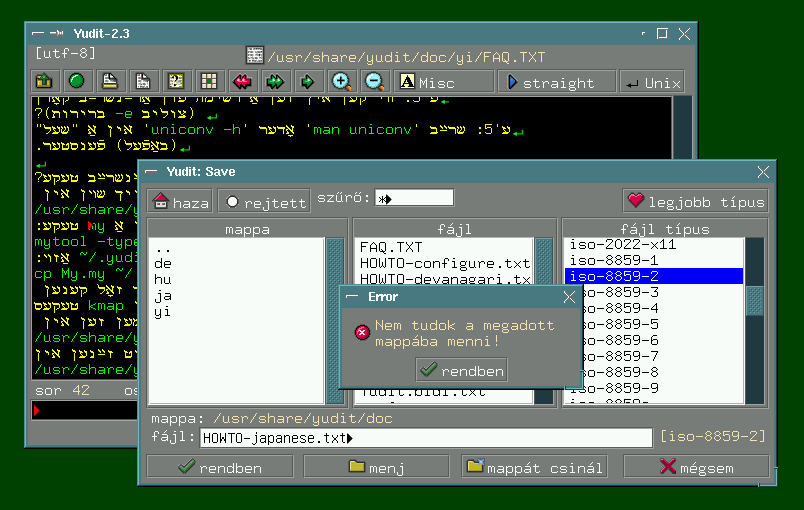Click the green circle toolbar icon
This screenshot has height=510, width=804.
pos(77,82)
